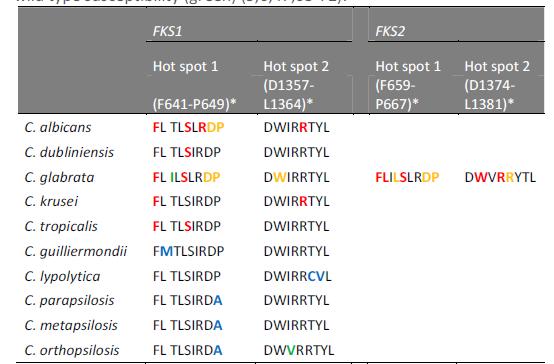Click the C. glabrata row label
Screen dimensions: 554x364
click(x=59, y=177)
